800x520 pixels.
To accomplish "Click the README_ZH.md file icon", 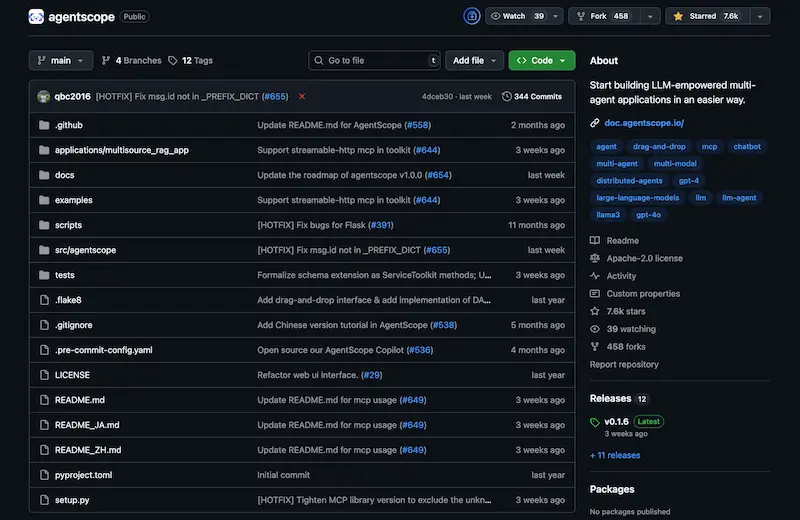I will pyautogui.click(x=44, y=450).
